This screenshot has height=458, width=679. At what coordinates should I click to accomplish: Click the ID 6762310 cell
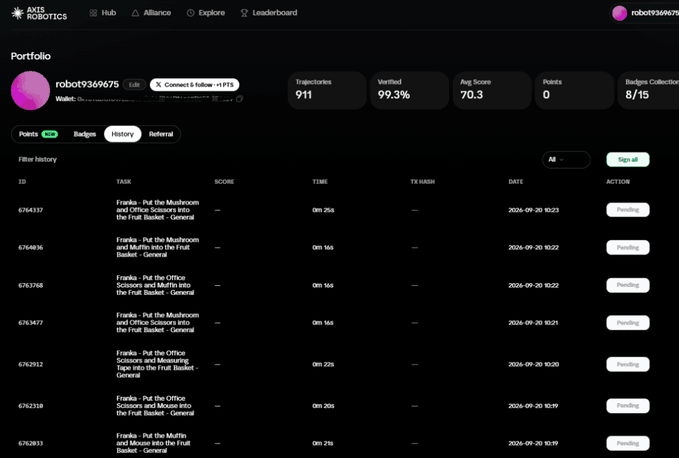pos(31,406)
